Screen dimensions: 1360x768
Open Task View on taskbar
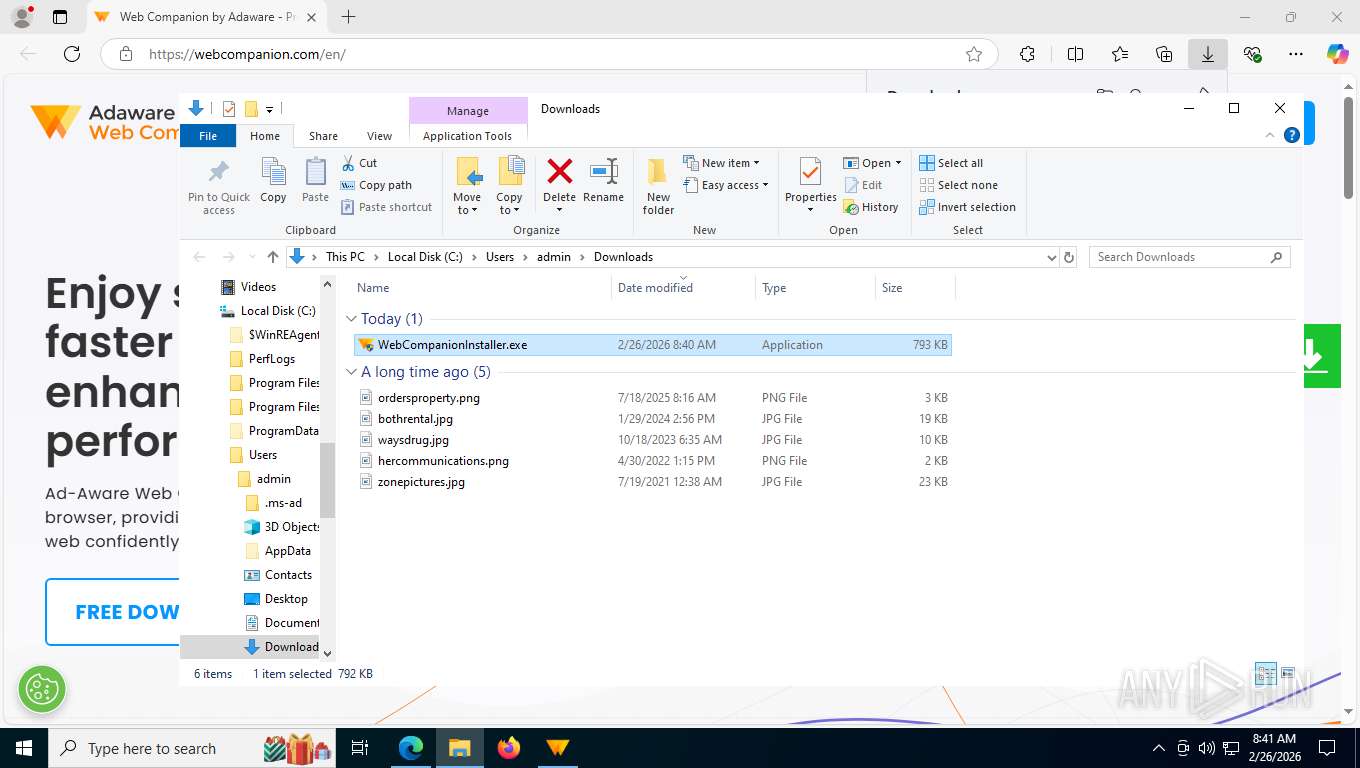[360, 748]
